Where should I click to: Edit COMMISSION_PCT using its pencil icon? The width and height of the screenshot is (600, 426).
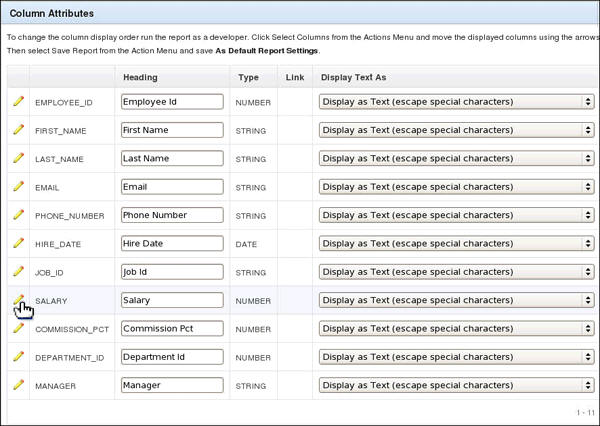17,328
